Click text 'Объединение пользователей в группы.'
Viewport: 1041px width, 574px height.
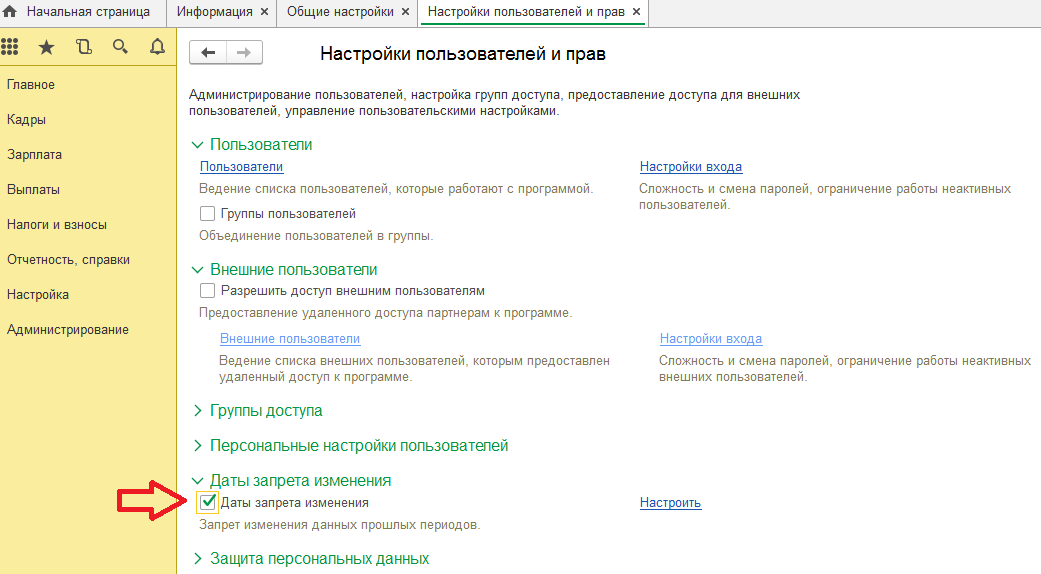pos(316,236)
